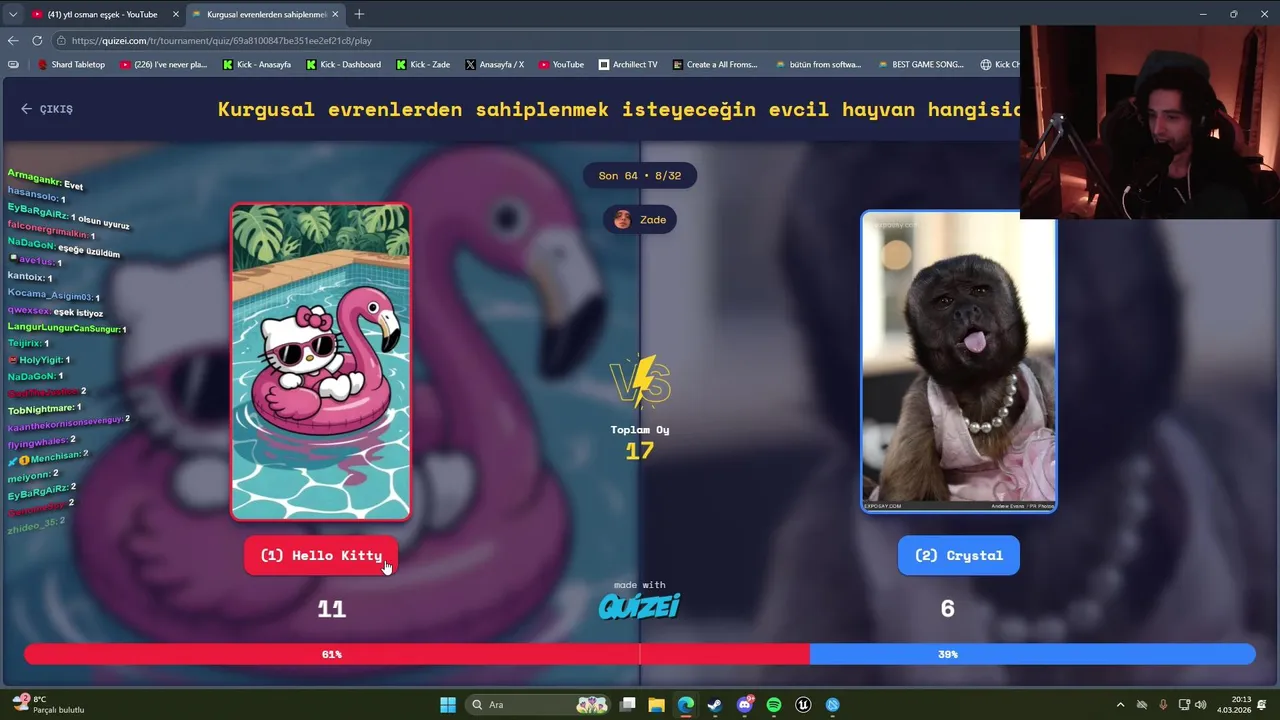
Task: Open a new browser tab
Action: tap(359, 14)
